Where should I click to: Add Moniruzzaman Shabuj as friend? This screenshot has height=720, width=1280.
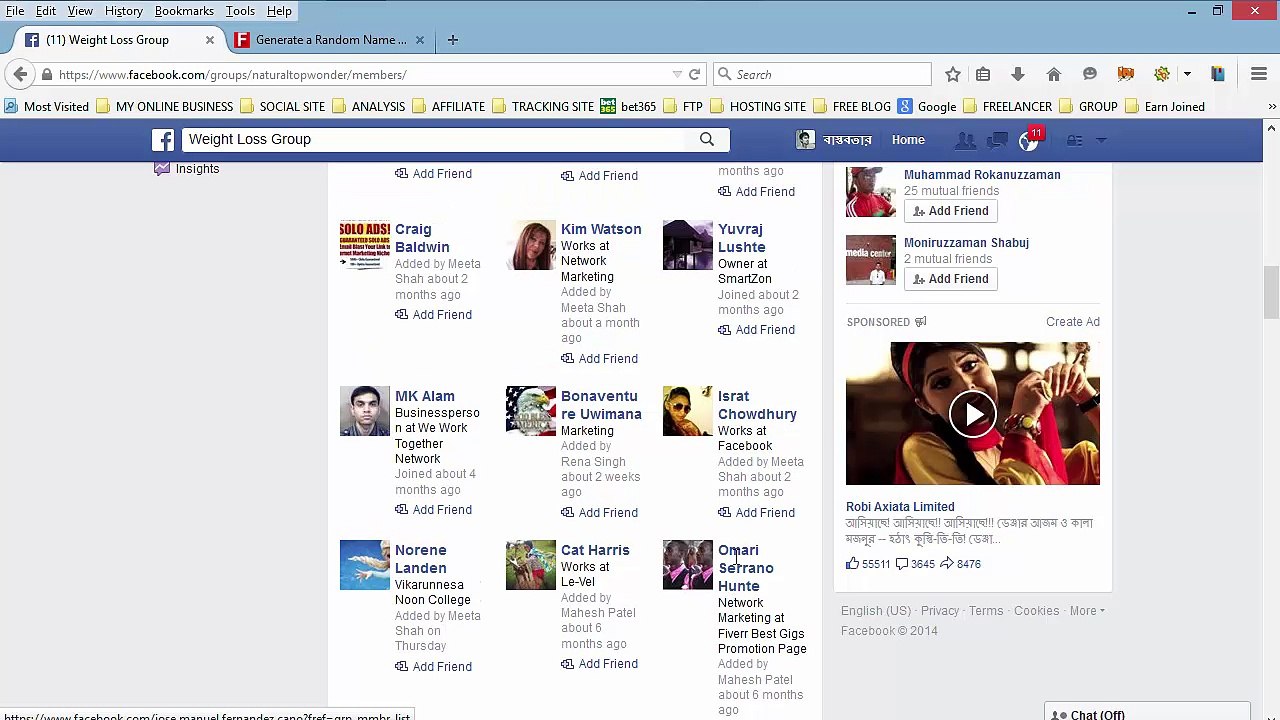951,279
